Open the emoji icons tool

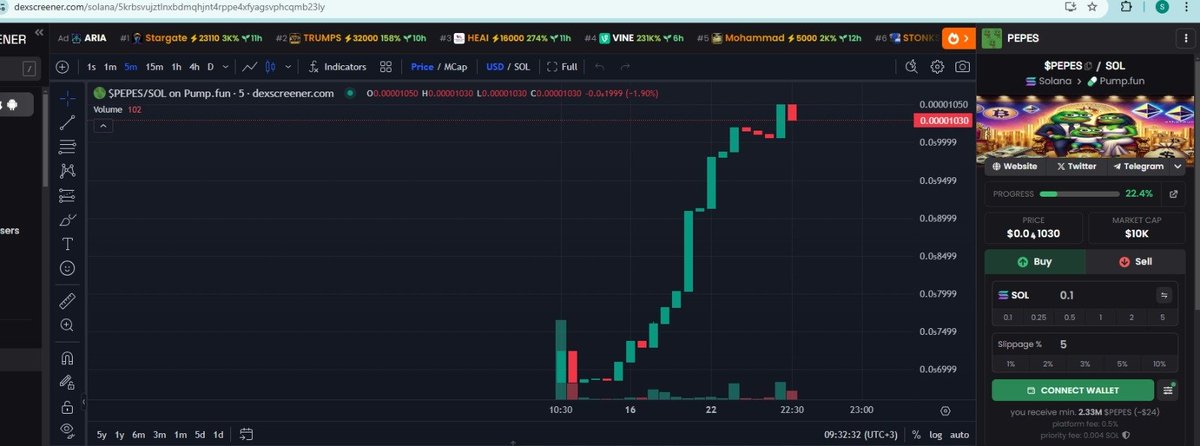pos(67,268)
